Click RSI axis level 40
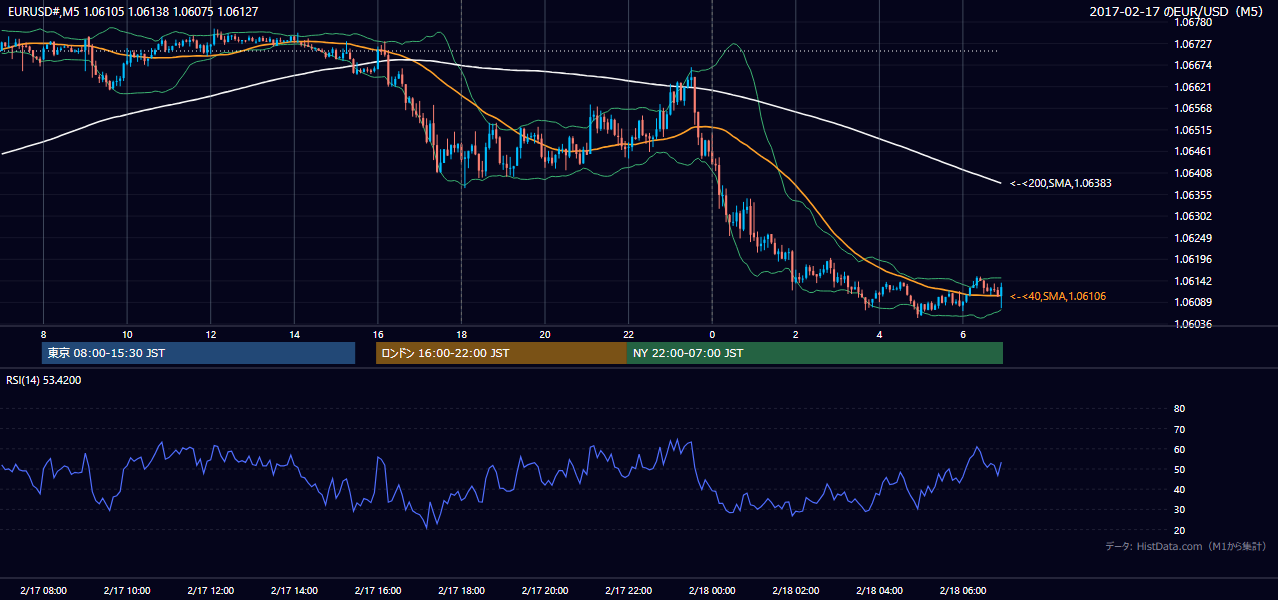Image resolution: width=1278 pixels, height=600 pixels. pos(1179,489)
